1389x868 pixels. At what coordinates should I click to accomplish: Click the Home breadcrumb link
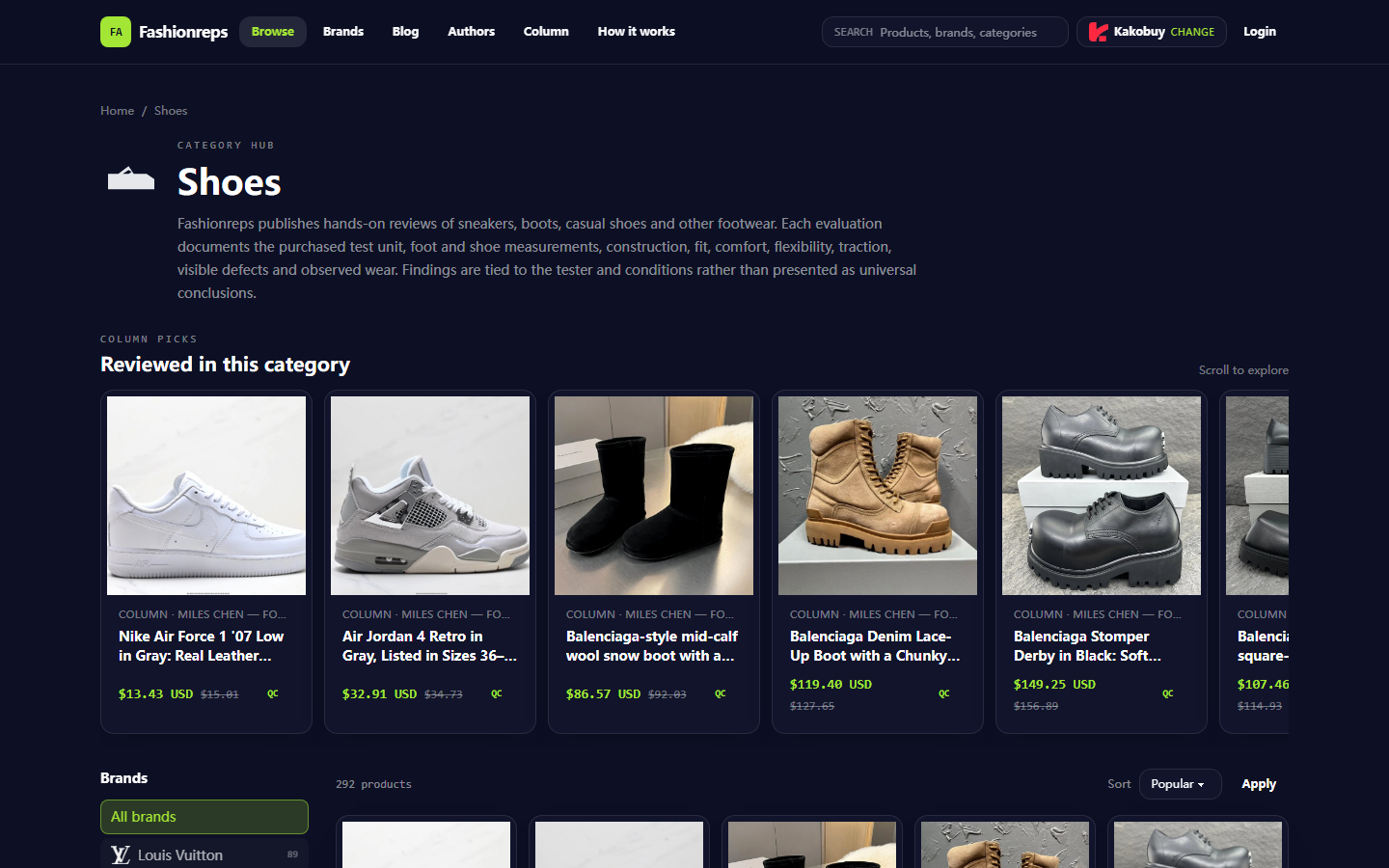click(x=118, y=111)
